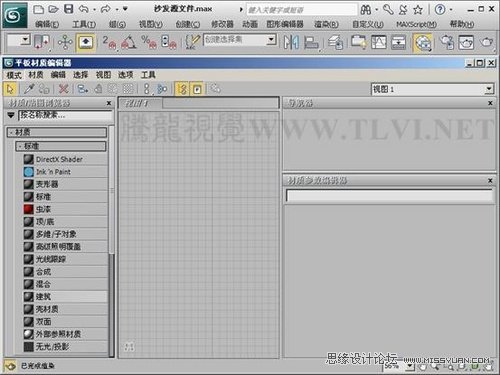This screenshot has height=375, width=500.
Task: Toggle the Parameter Editor panel button
Action: point(197,89)
